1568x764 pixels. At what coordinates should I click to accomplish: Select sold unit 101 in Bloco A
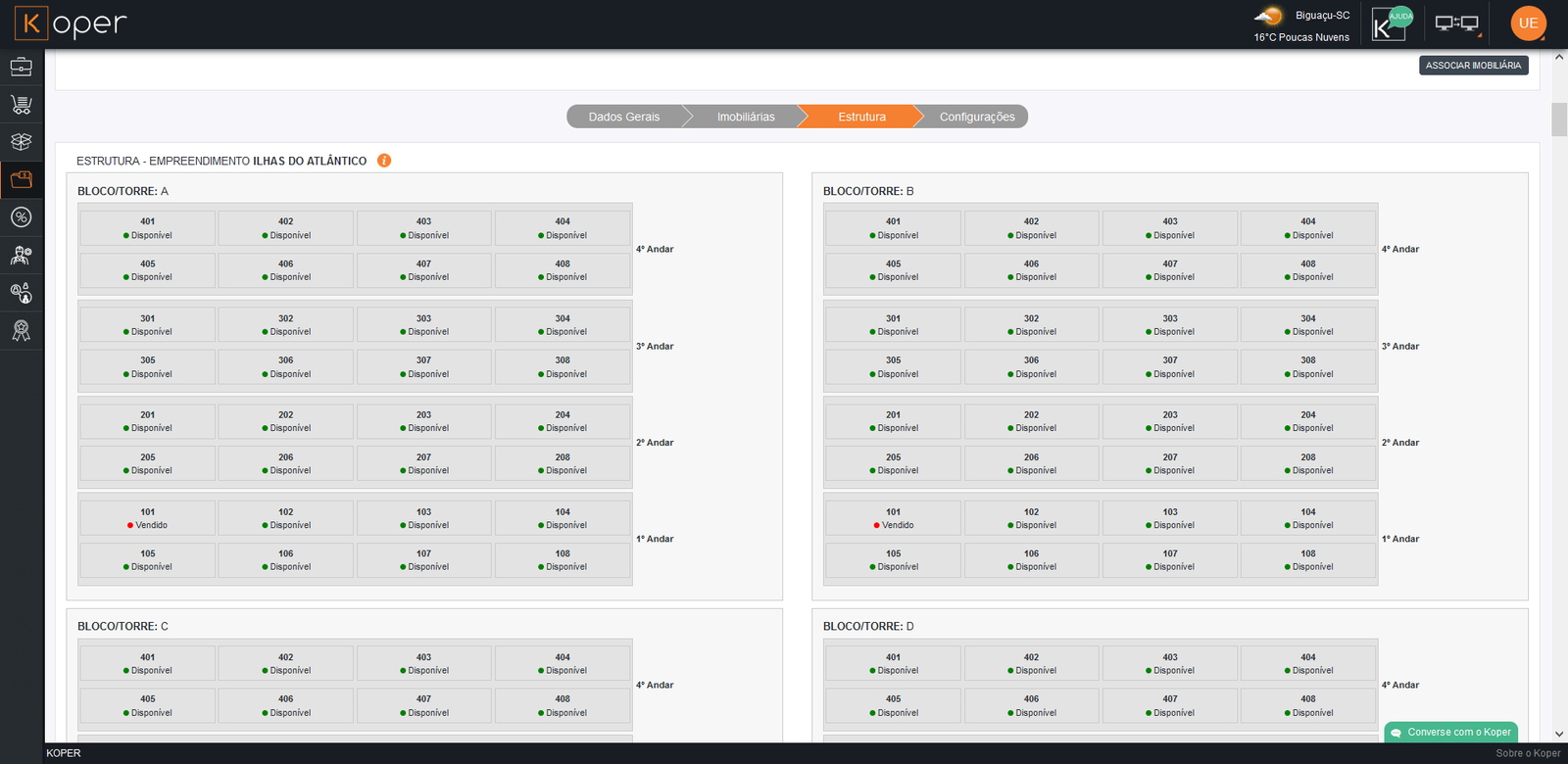pos(147,518)
